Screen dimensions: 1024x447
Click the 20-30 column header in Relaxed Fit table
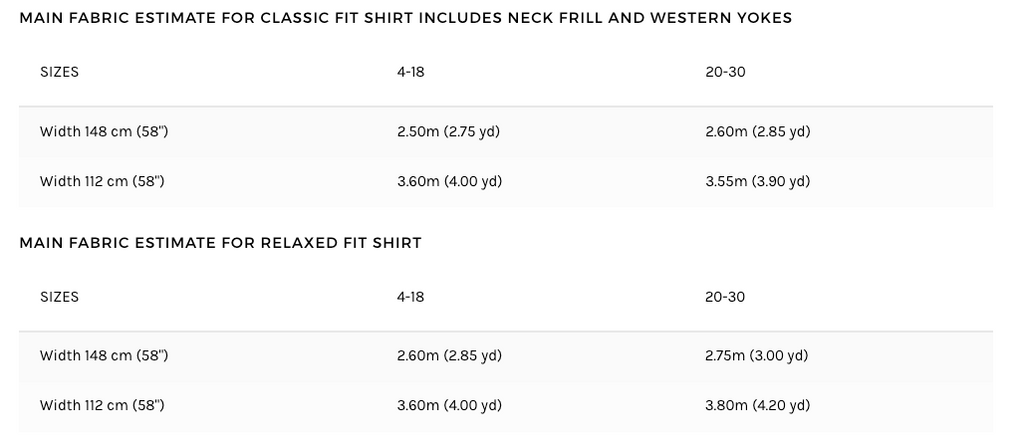pyautogui.click(x=725, y=297)
